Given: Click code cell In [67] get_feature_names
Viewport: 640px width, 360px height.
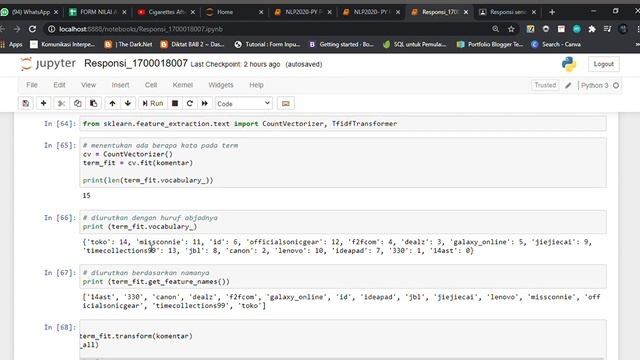Looking at the screenshot, I should 343,277.
